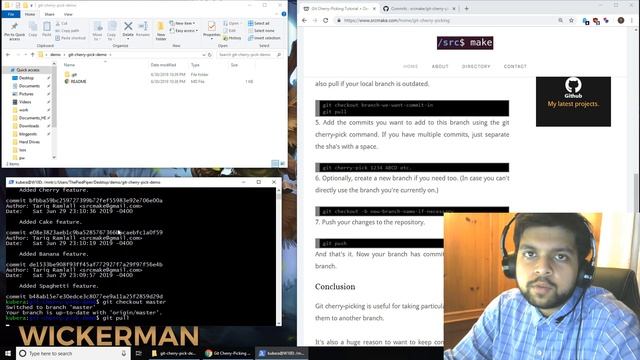
Task: Switch to the GitHub Commits Chrome tab
Action: coord(420,8)
